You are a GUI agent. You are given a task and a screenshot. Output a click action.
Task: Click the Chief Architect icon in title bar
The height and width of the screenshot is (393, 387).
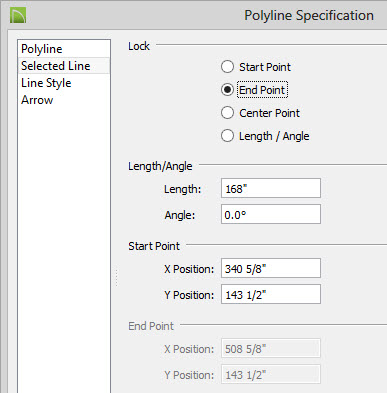pyautogui.click(x=18, y=16)
